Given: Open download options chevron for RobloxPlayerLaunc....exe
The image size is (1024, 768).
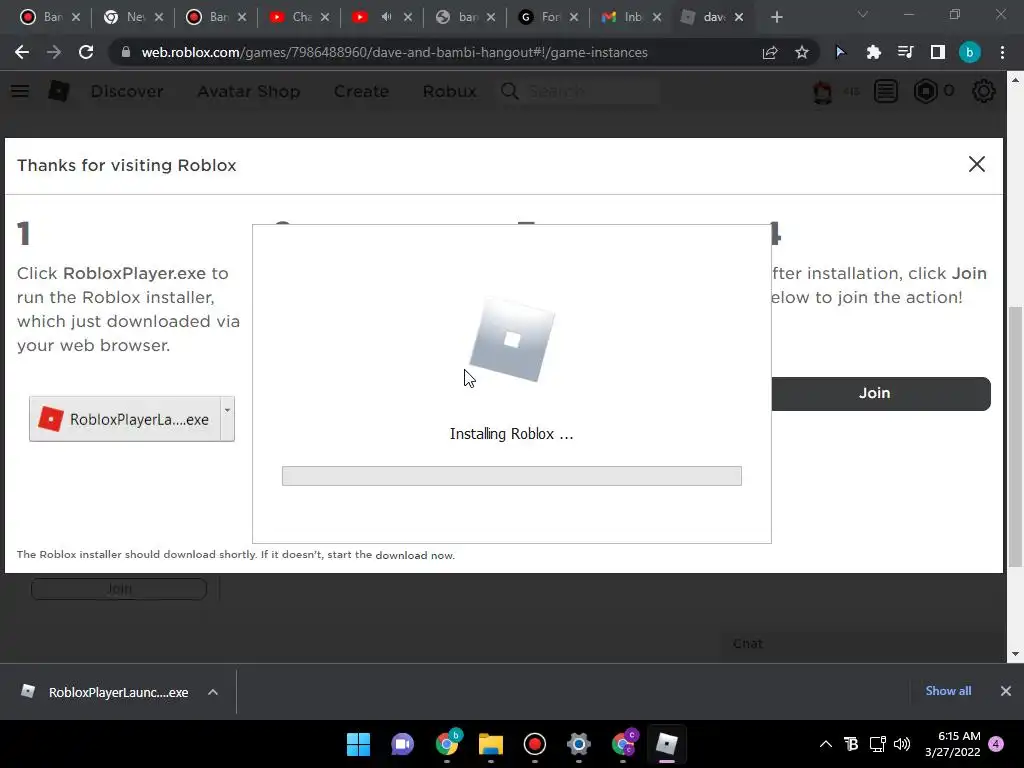Looking at the screenshot, I should pyautogui.click(x=213, y=692).
